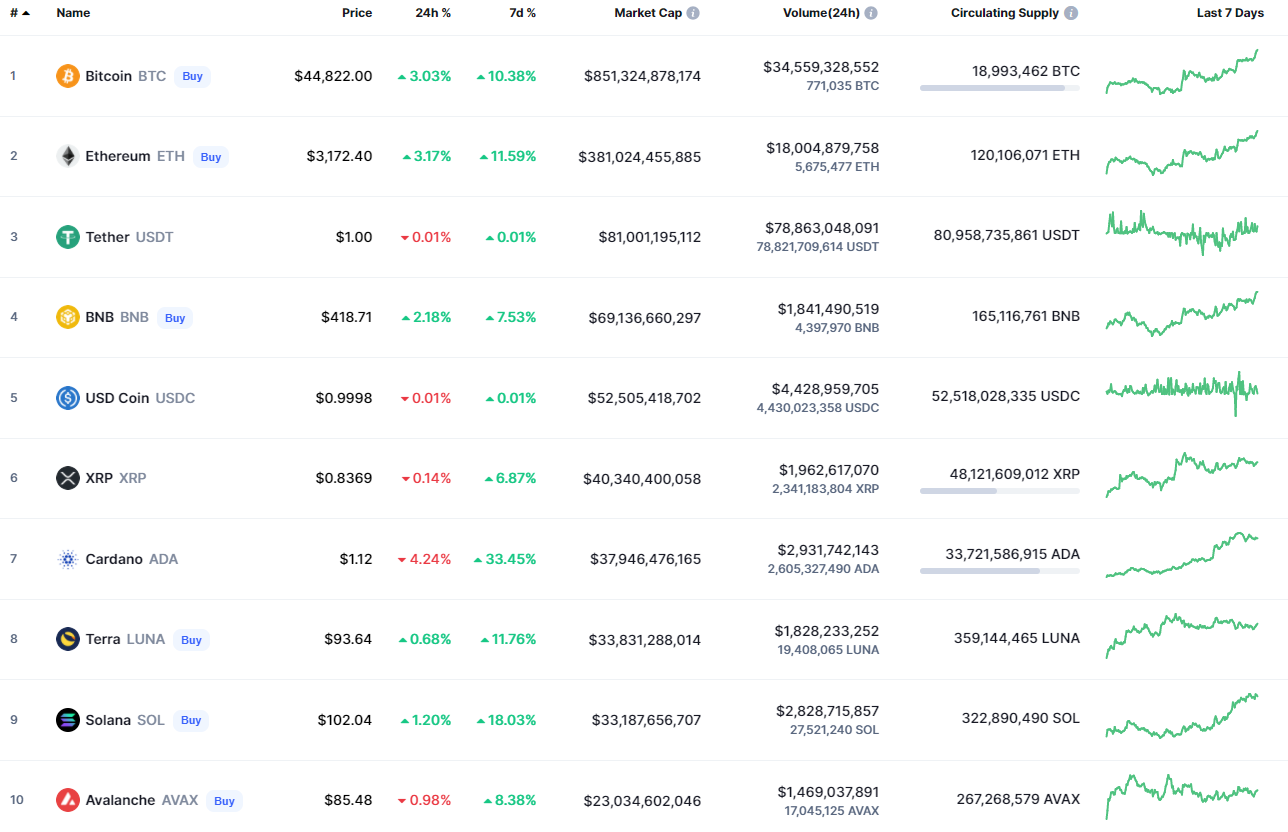The image size is (1288, 832).
Task: Click the XRP black logo icon
Action: (68, 478)
